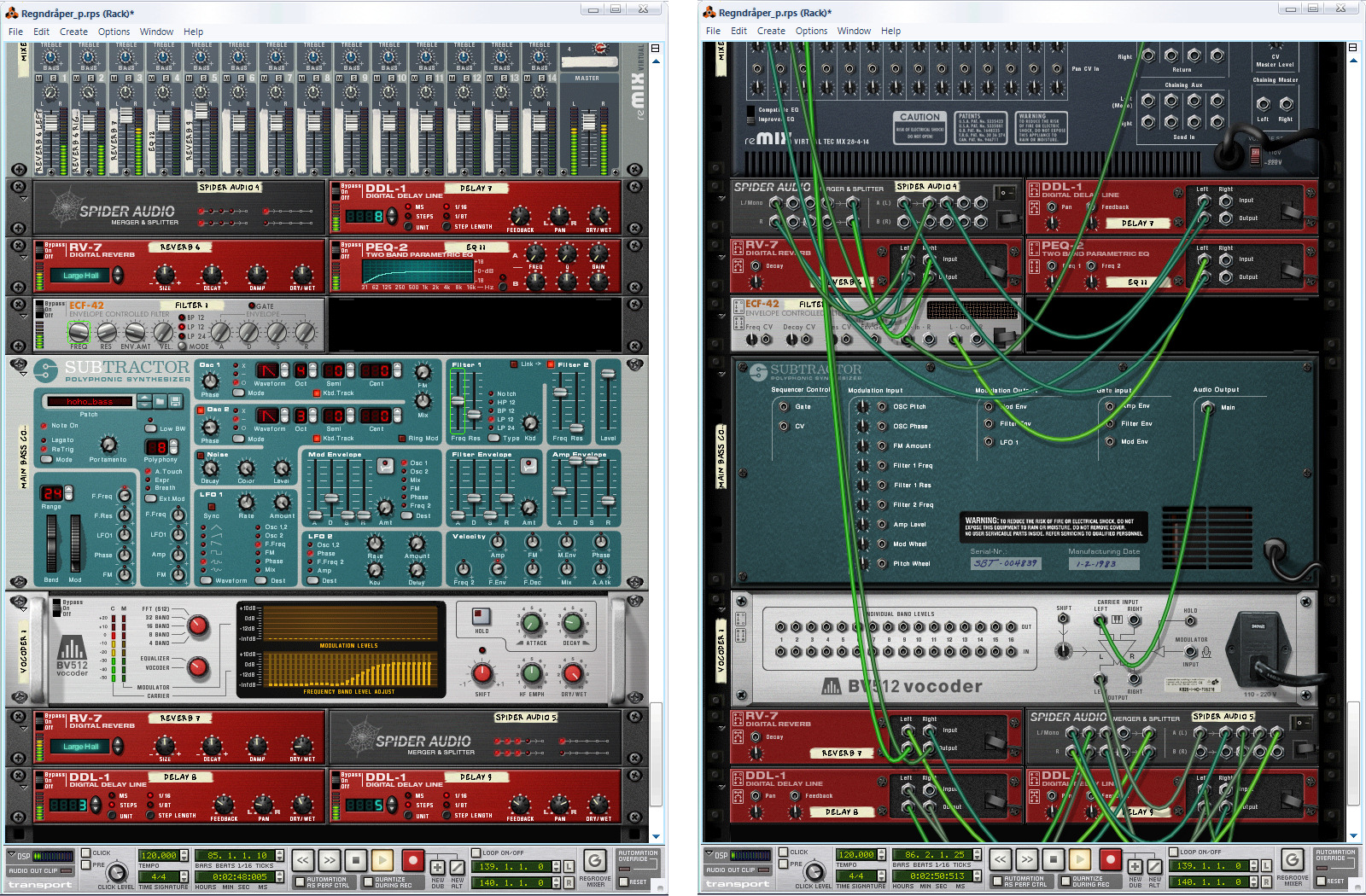Viewport: 1366px width, 896px height.
Task: Click Hold button on BV512 vocoder
Action: (x=482, y=616)
